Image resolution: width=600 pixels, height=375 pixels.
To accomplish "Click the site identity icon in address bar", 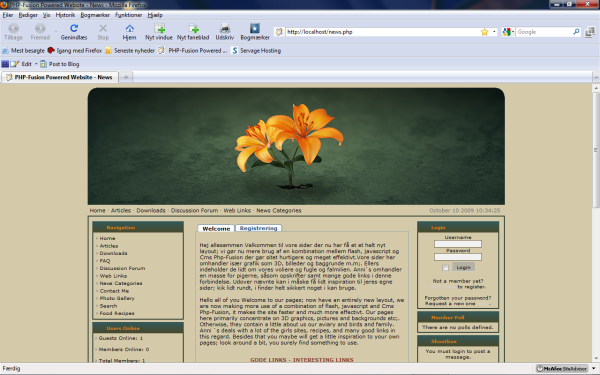I will (279, 32).
